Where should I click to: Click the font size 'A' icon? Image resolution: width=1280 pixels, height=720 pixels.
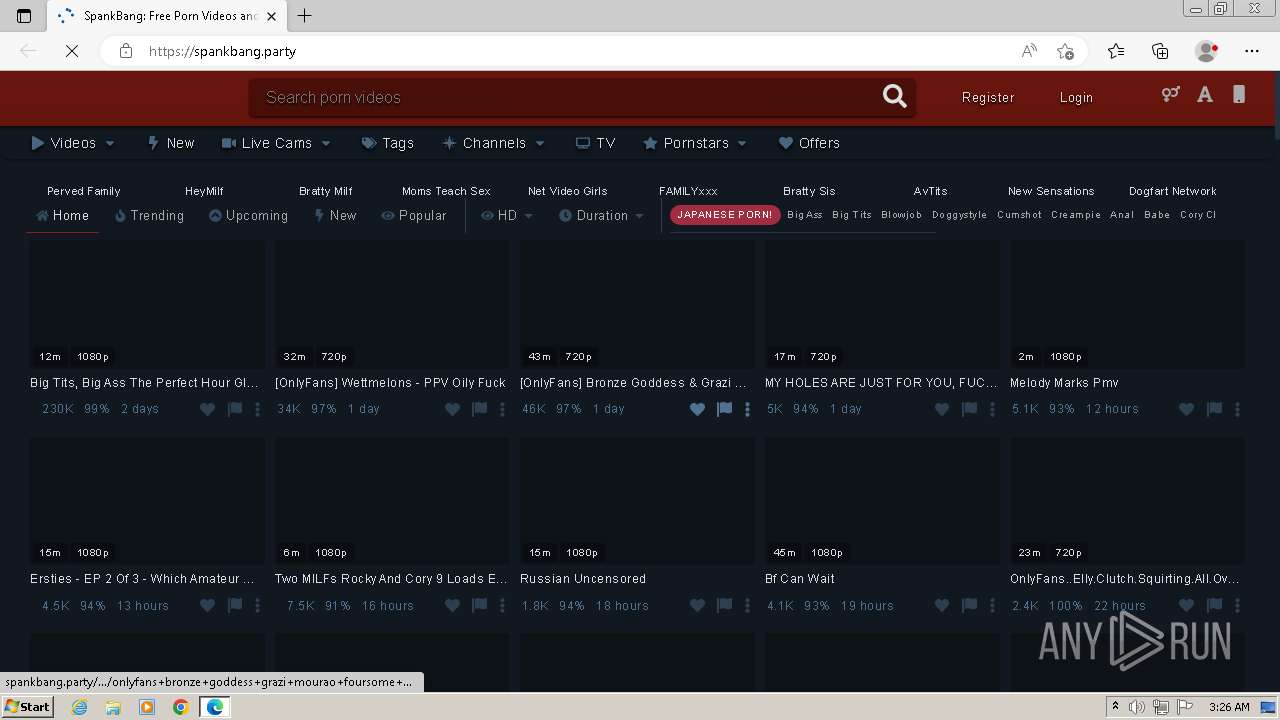pos(1205,95)
